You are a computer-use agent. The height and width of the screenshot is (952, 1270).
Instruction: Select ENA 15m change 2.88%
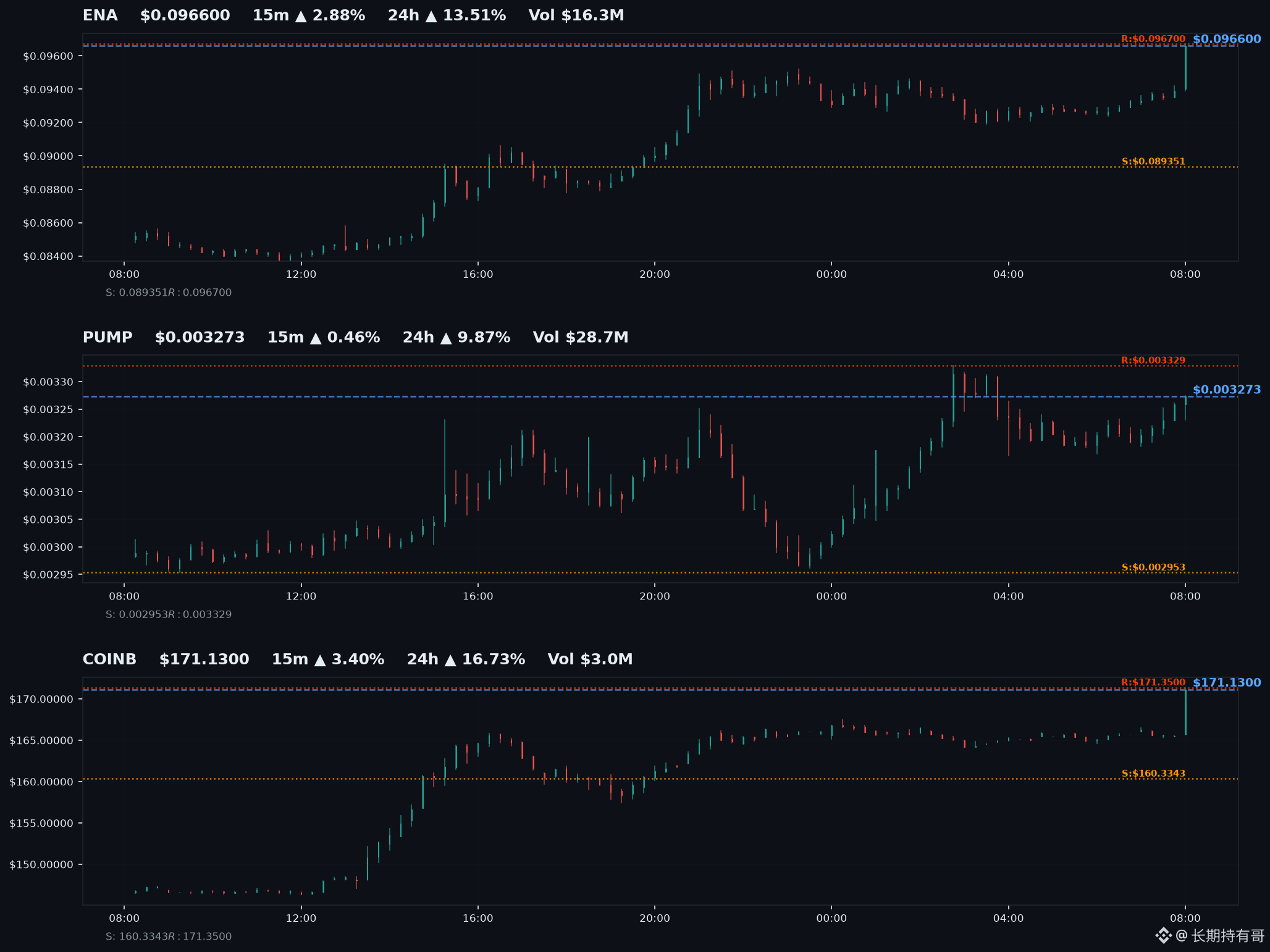point(309,15)
